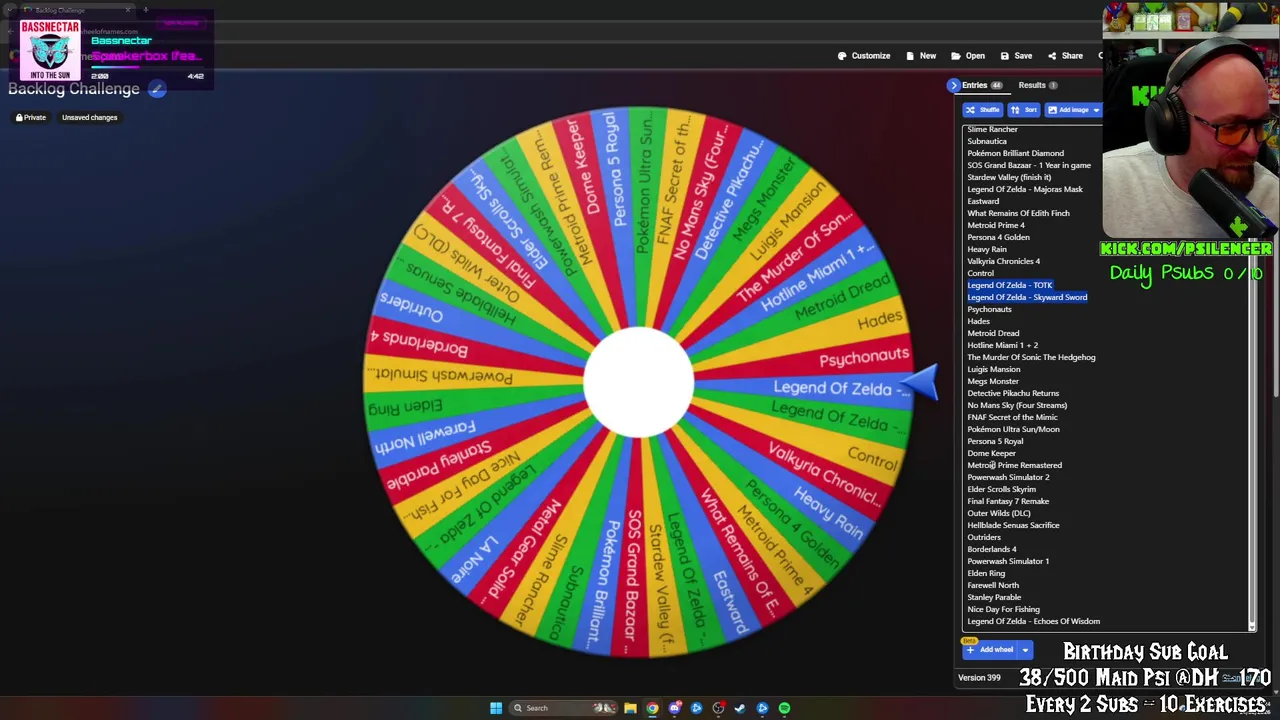Edit the Backlog Challenge title pencil icon
This screenshot has width=1280, height=720.
coord(157,89)
